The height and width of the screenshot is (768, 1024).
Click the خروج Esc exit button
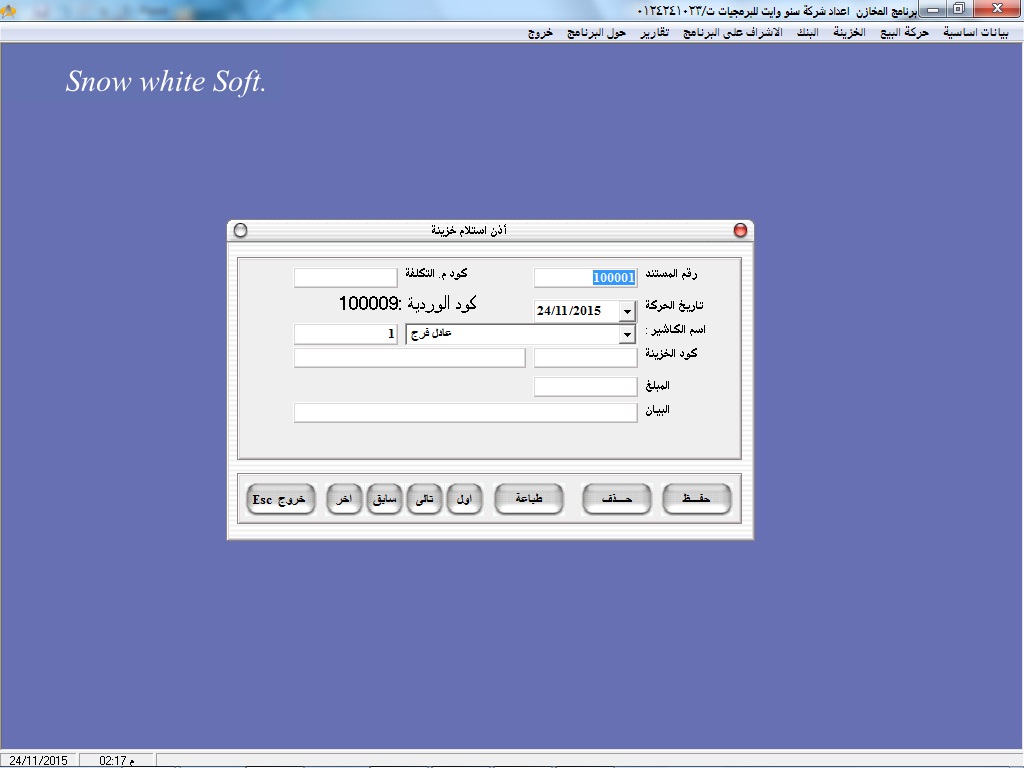281,499
